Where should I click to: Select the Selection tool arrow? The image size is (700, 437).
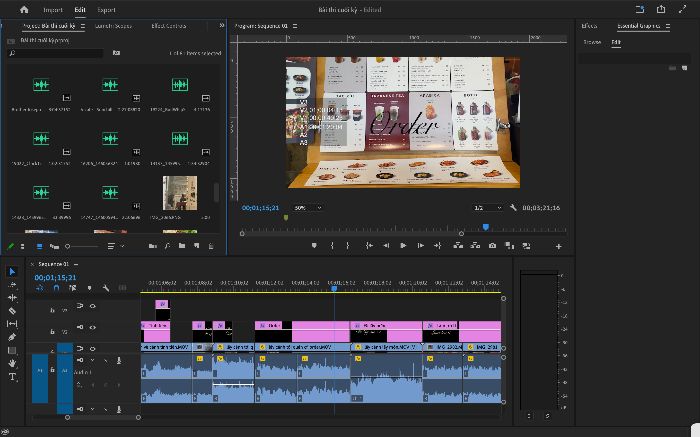pos(12,271)
